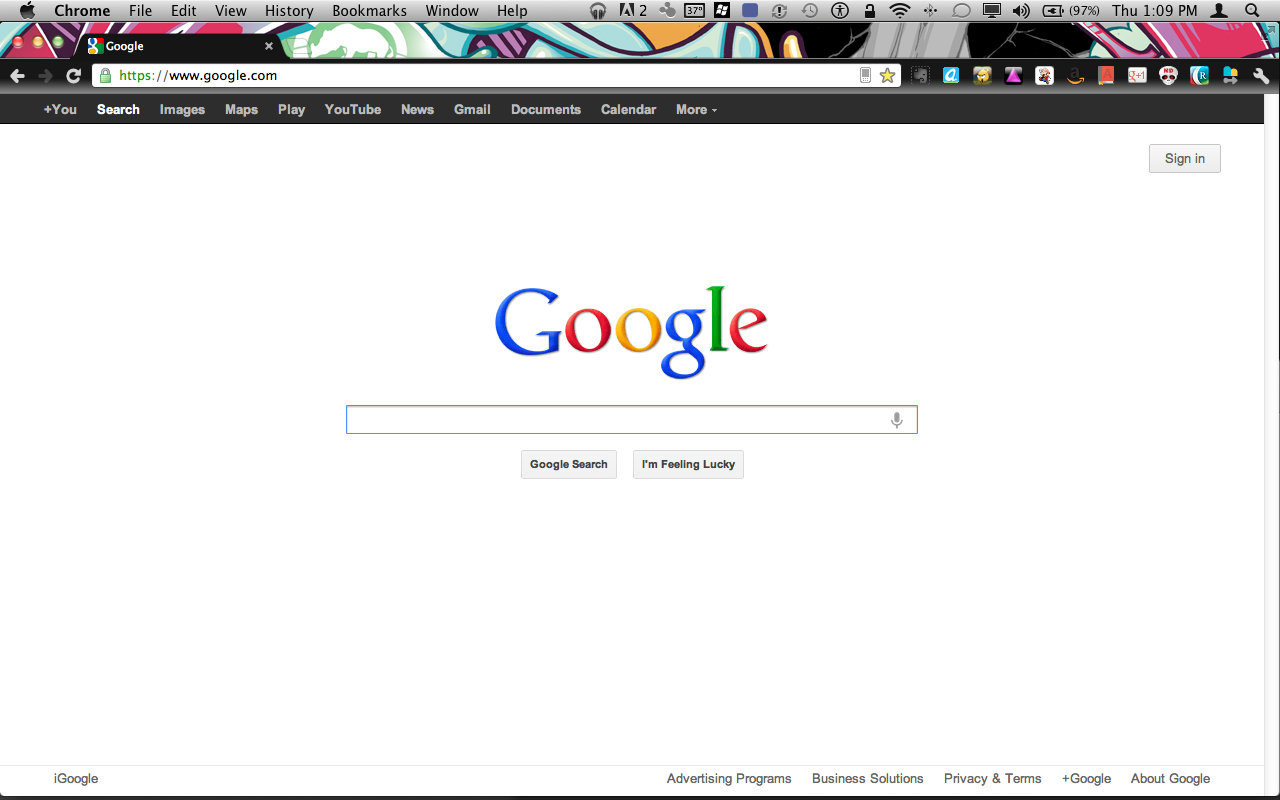Viewport: 1280px width, 800px height.
Task: Click the microphone voice search icon
Action: point(897,420)
